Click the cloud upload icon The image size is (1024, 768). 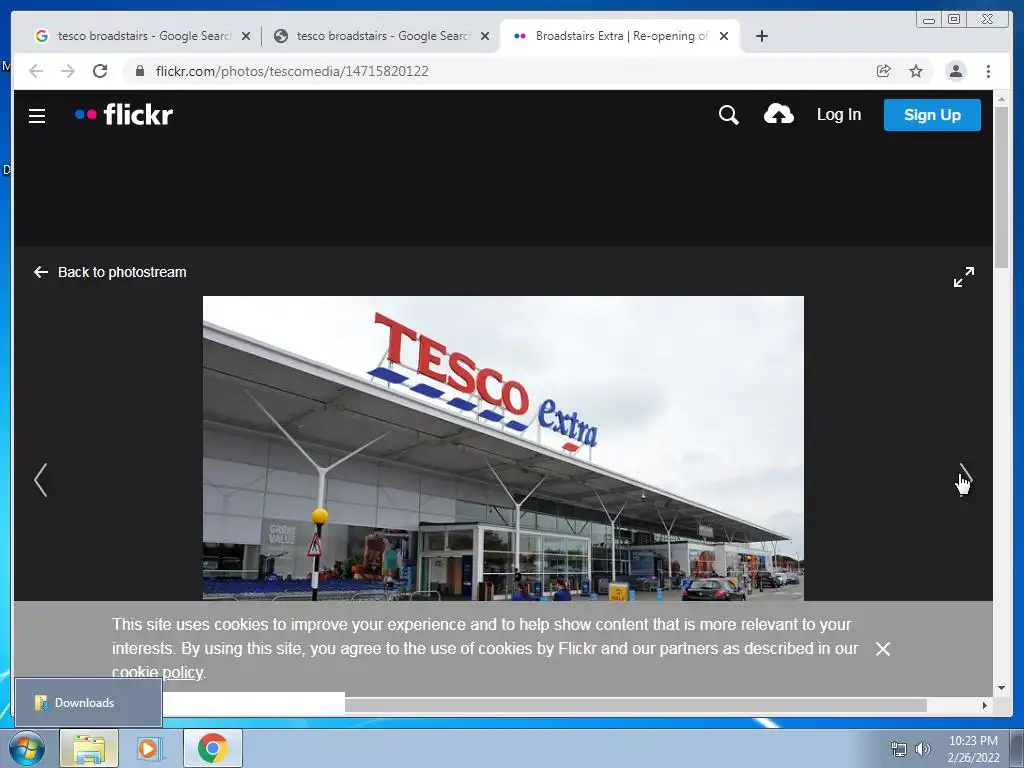coord(778,114)
